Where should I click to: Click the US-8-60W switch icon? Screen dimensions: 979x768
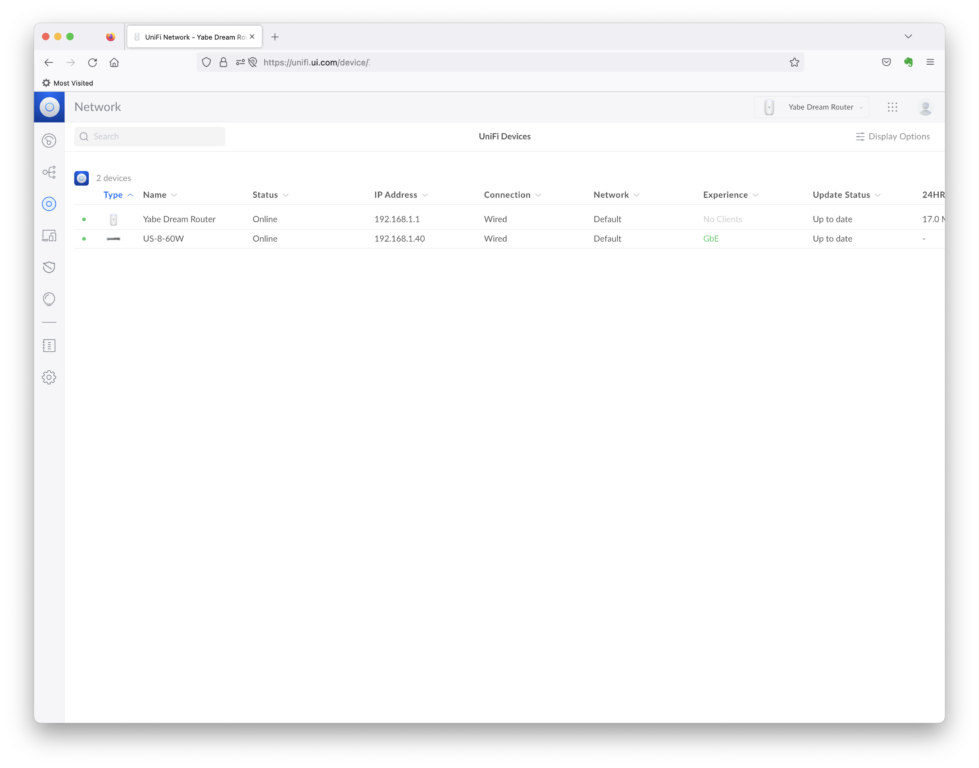click(x=114, y=239)
